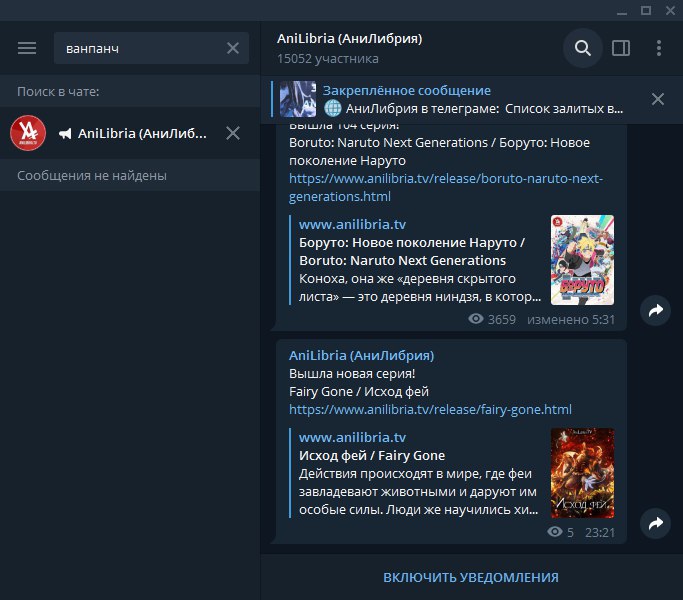Open the AniLibria (АниЛибрия) chat header title
This screenshot has width=683, height=600.
349,39
